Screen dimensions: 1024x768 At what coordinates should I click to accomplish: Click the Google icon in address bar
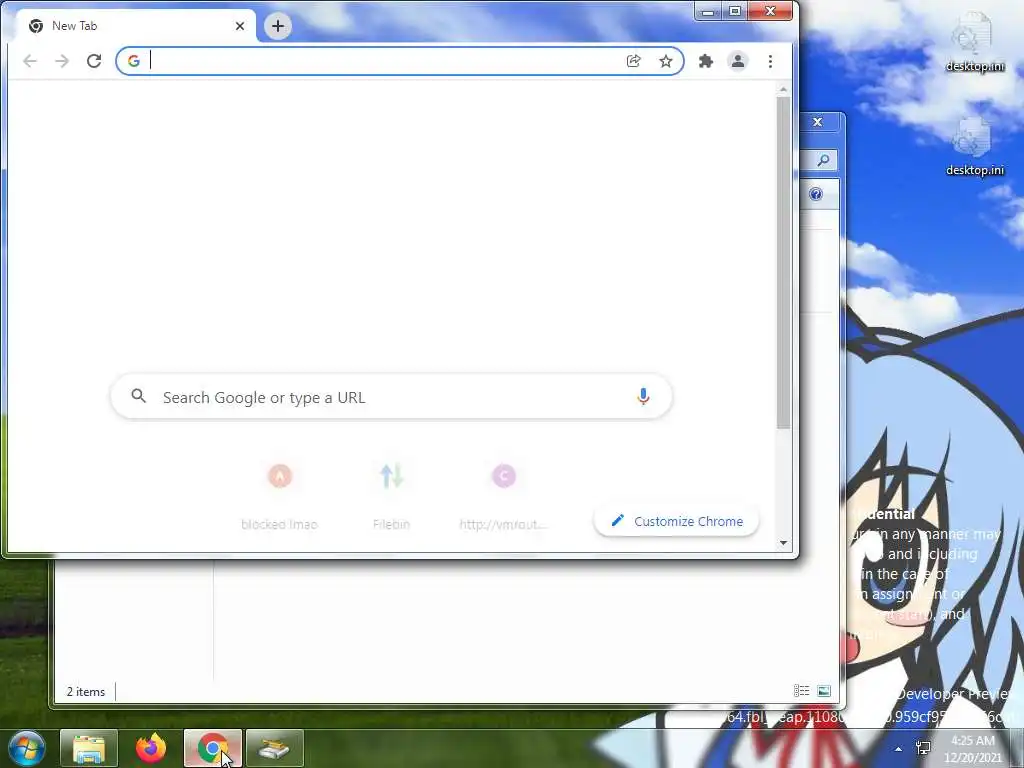point(134,61)
